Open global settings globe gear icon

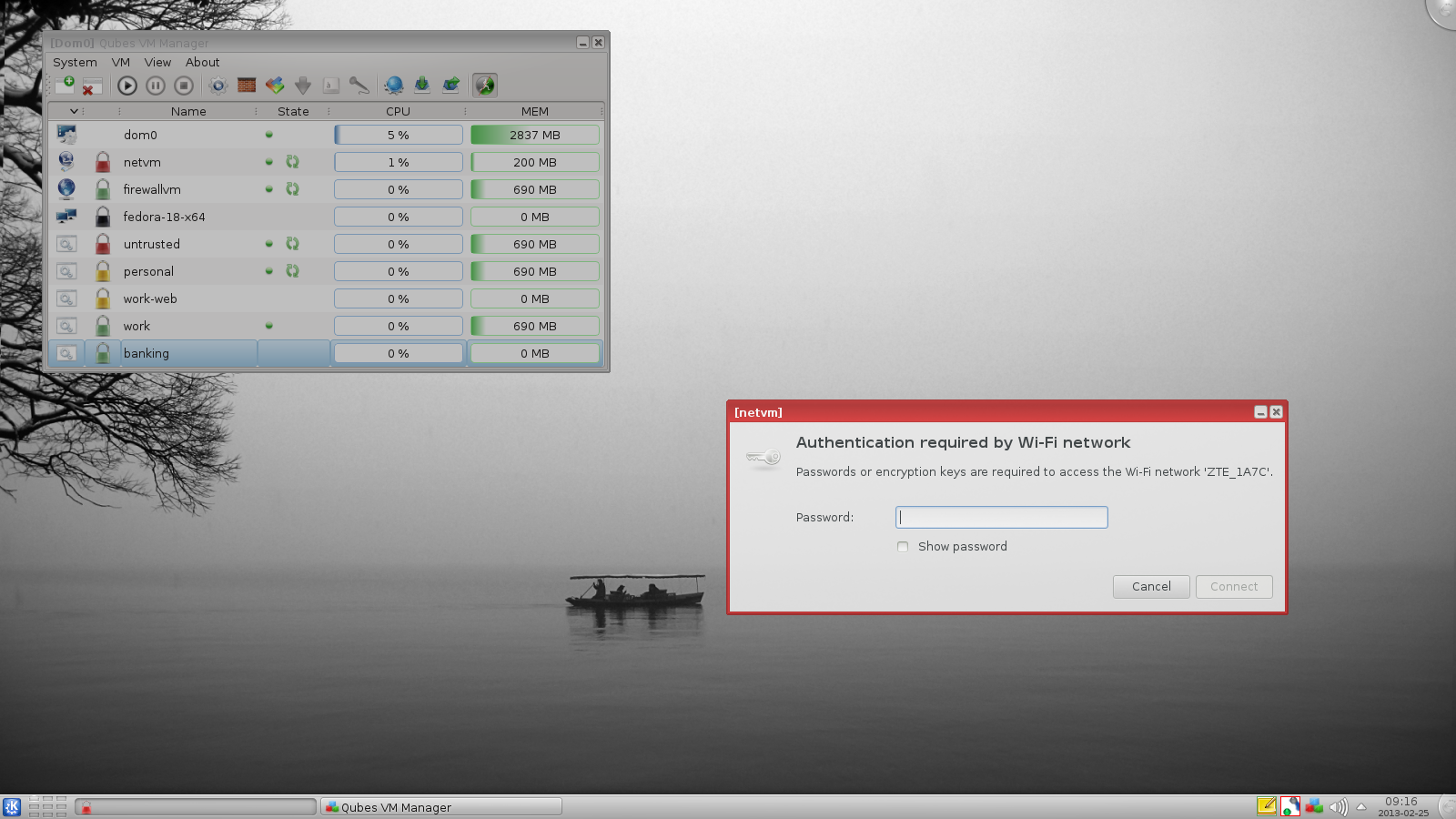point(394,86)
